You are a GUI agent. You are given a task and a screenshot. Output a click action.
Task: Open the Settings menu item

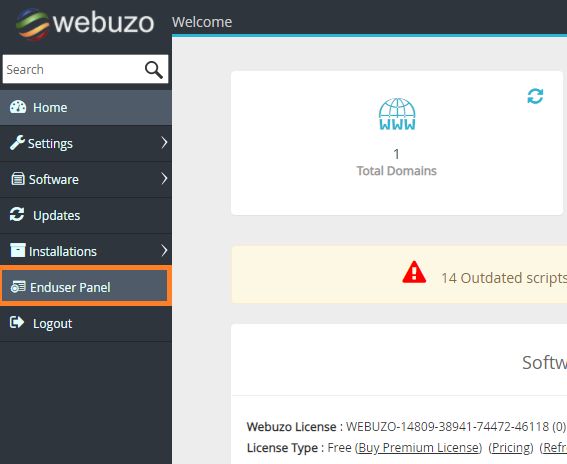tap(86, 143)
